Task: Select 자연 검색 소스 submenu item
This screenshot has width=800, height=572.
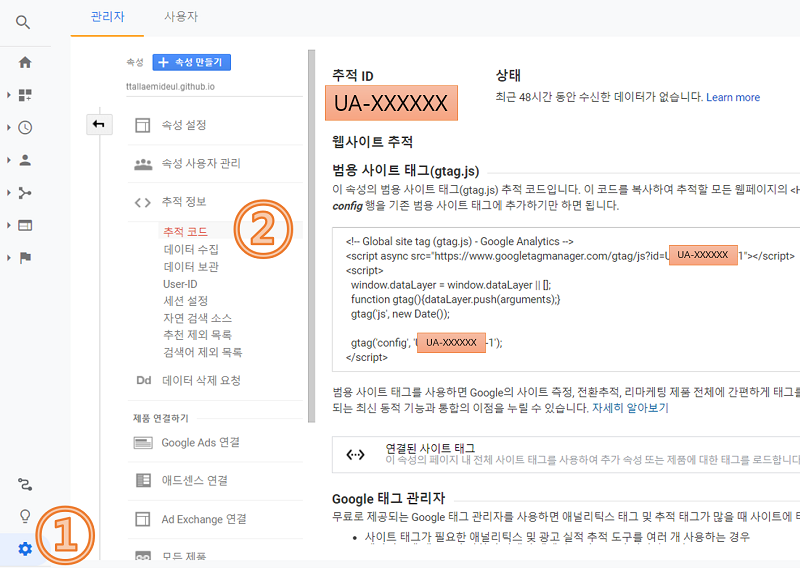Action: point(197,318)
